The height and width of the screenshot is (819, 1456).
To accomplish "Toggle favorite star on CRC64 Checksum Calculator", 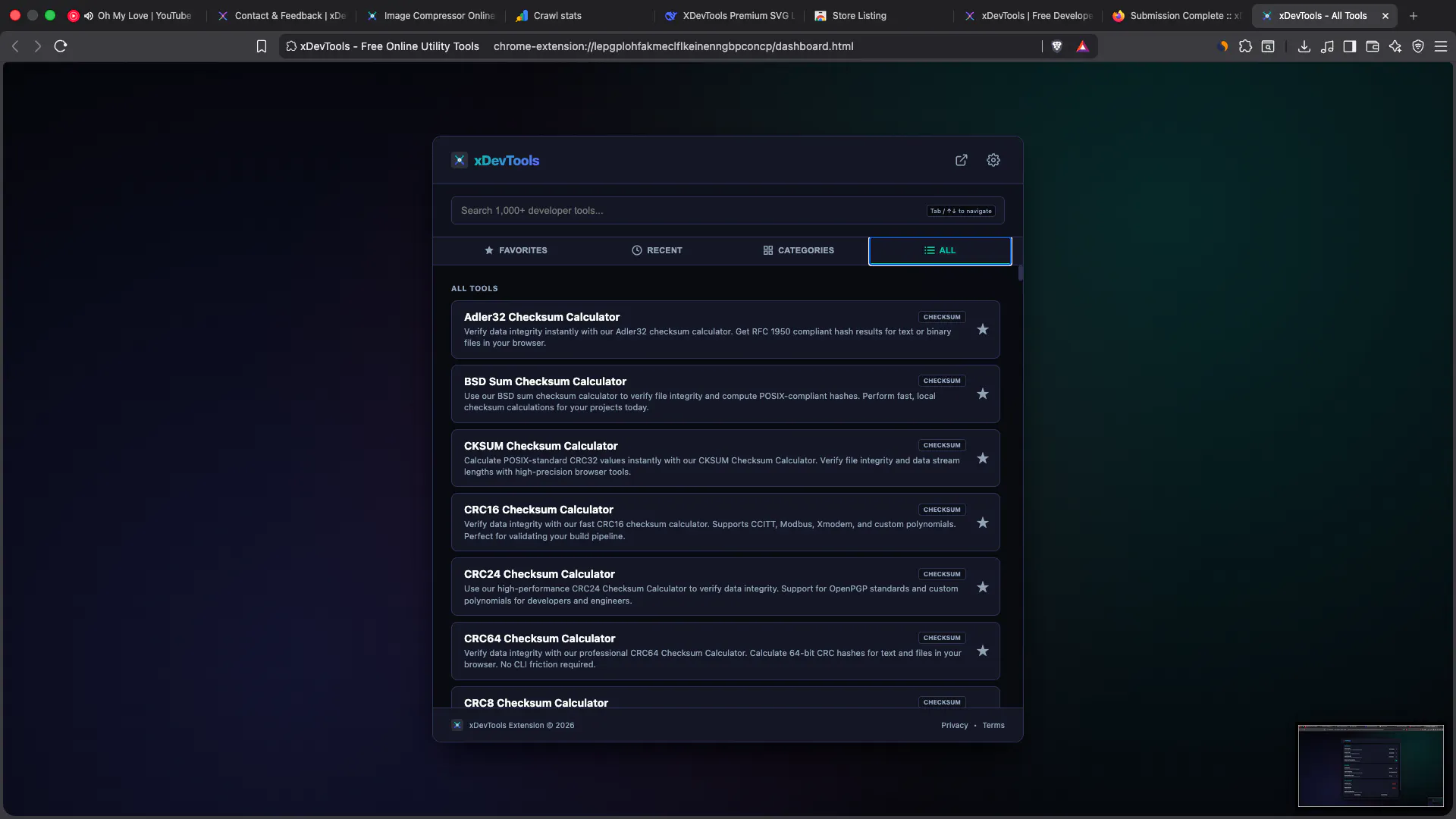I will tap(983, 651).
